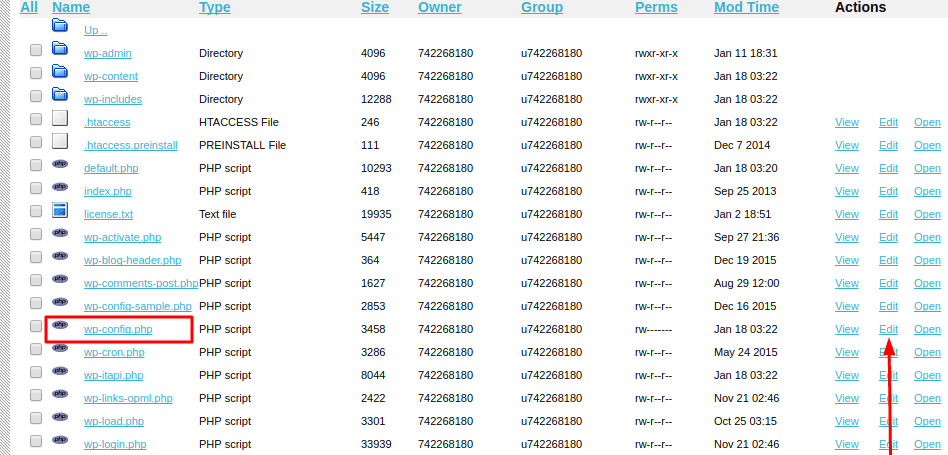Click the PHP icon beside wp-config.php
Viewport: 948px width, 455px height.
pos(60,325)
